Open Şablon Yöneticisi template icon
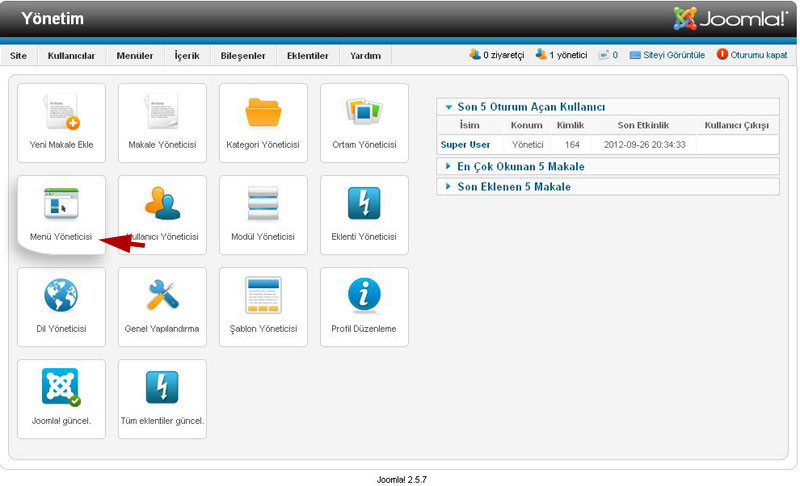The height and width of the screenshot is (486, 800). click(263, 296)
